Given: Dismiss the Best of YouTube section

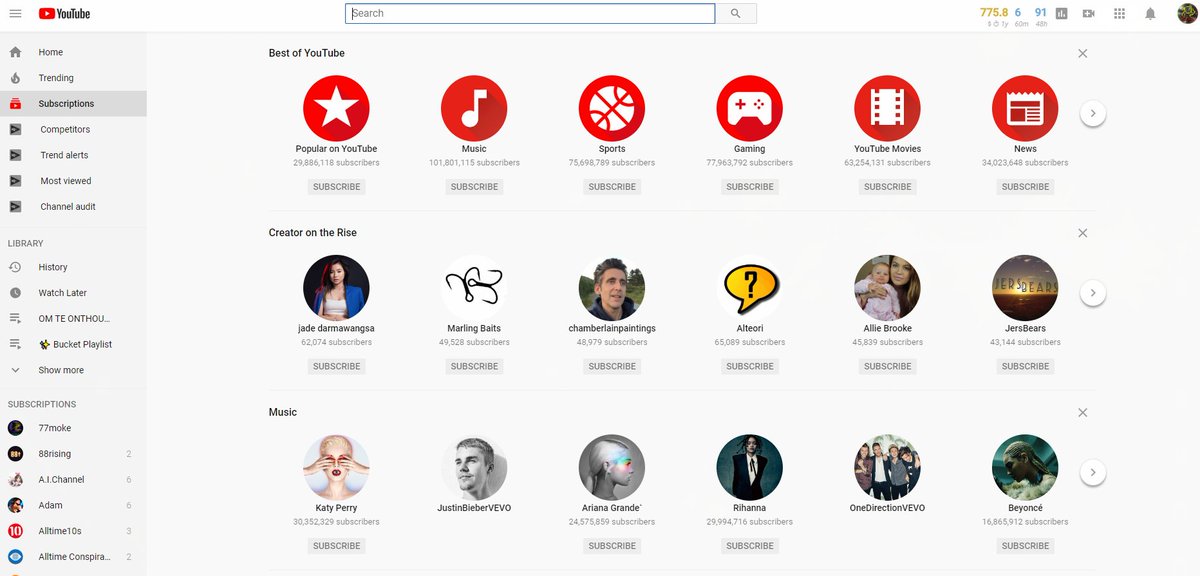Looking at the screenshot, I should coord(1083,53).
